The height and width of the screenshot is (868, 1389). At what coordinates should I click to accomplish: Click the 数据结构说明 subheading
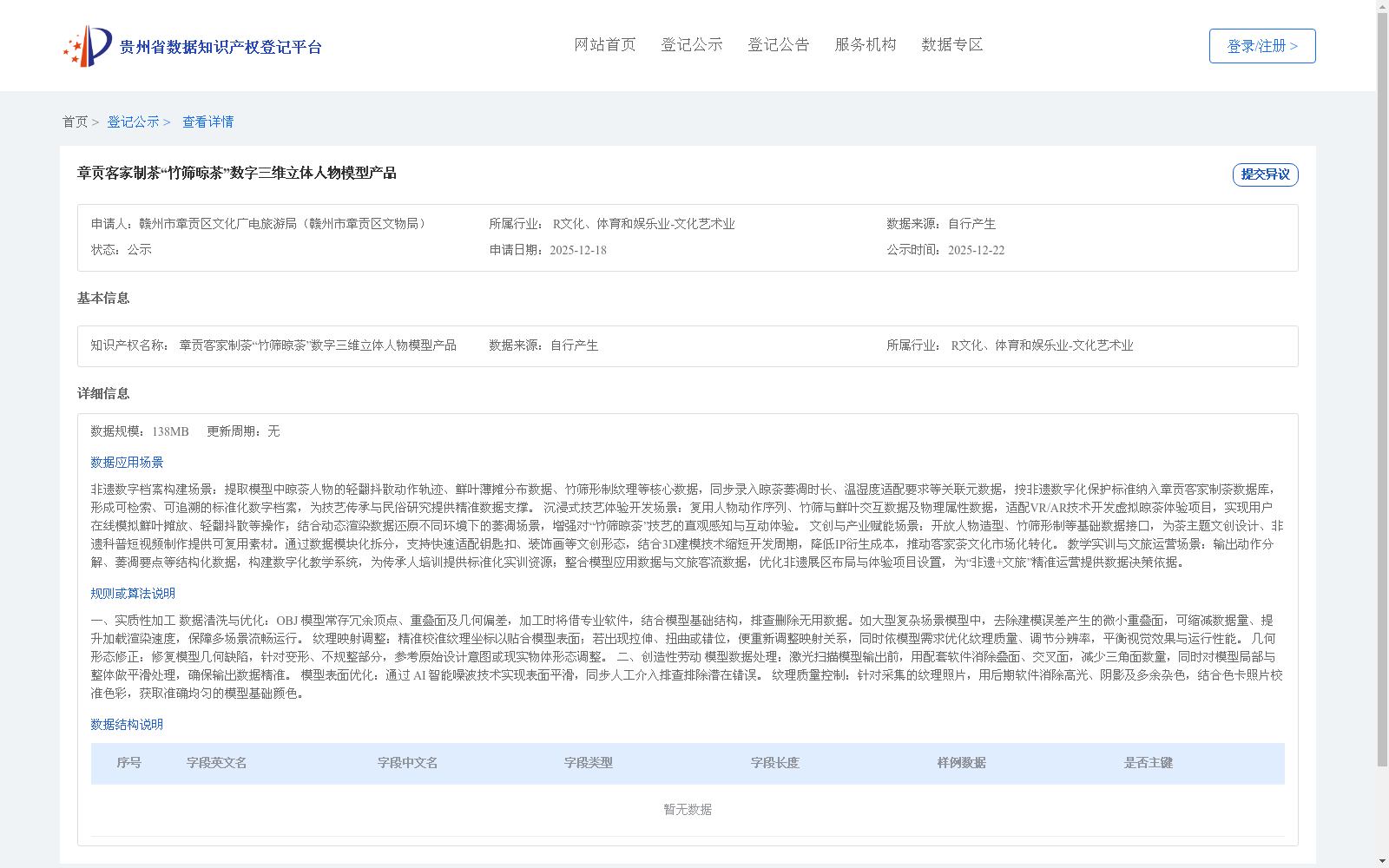127,725
